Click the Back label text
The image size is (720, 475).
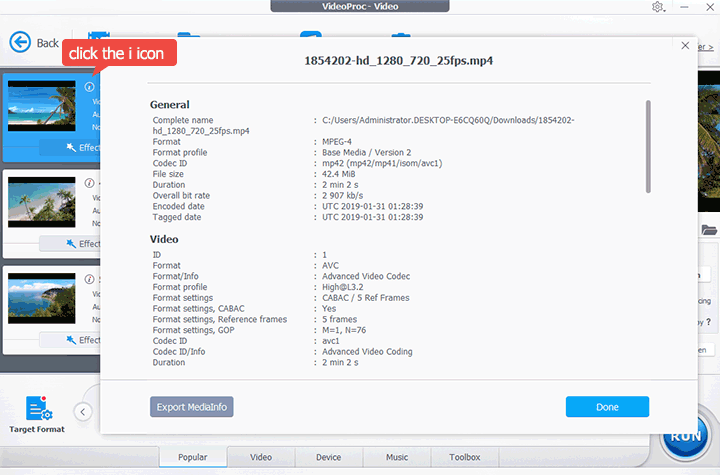coord(48,43)
